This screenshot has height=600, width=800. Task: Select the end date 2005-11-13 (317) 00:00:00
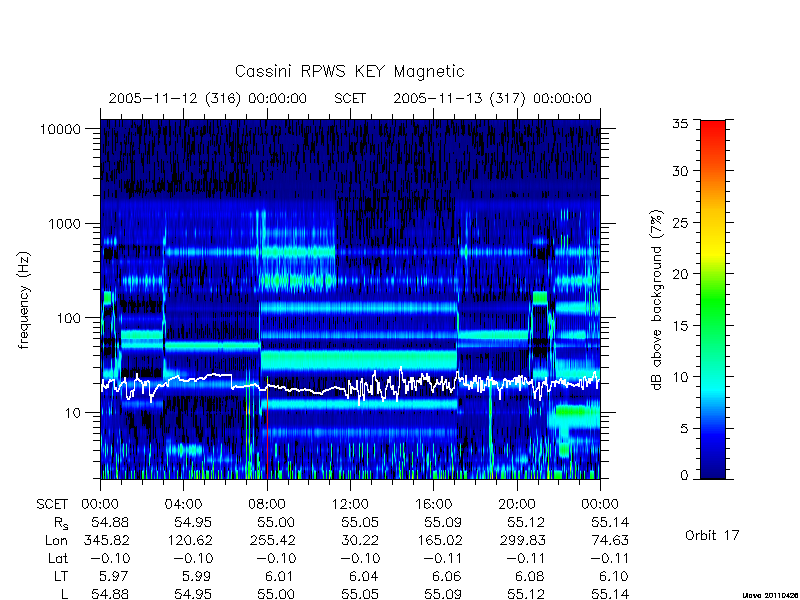(492, 98)
